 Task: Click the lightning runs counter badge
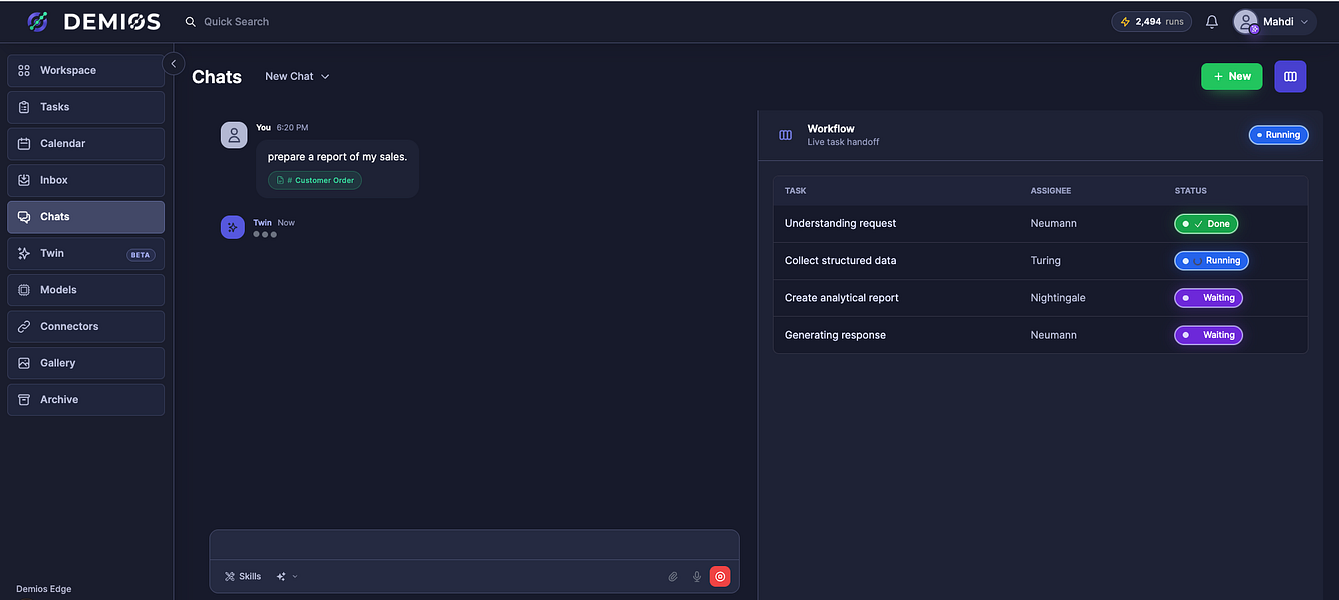[x=1152, y=21]
